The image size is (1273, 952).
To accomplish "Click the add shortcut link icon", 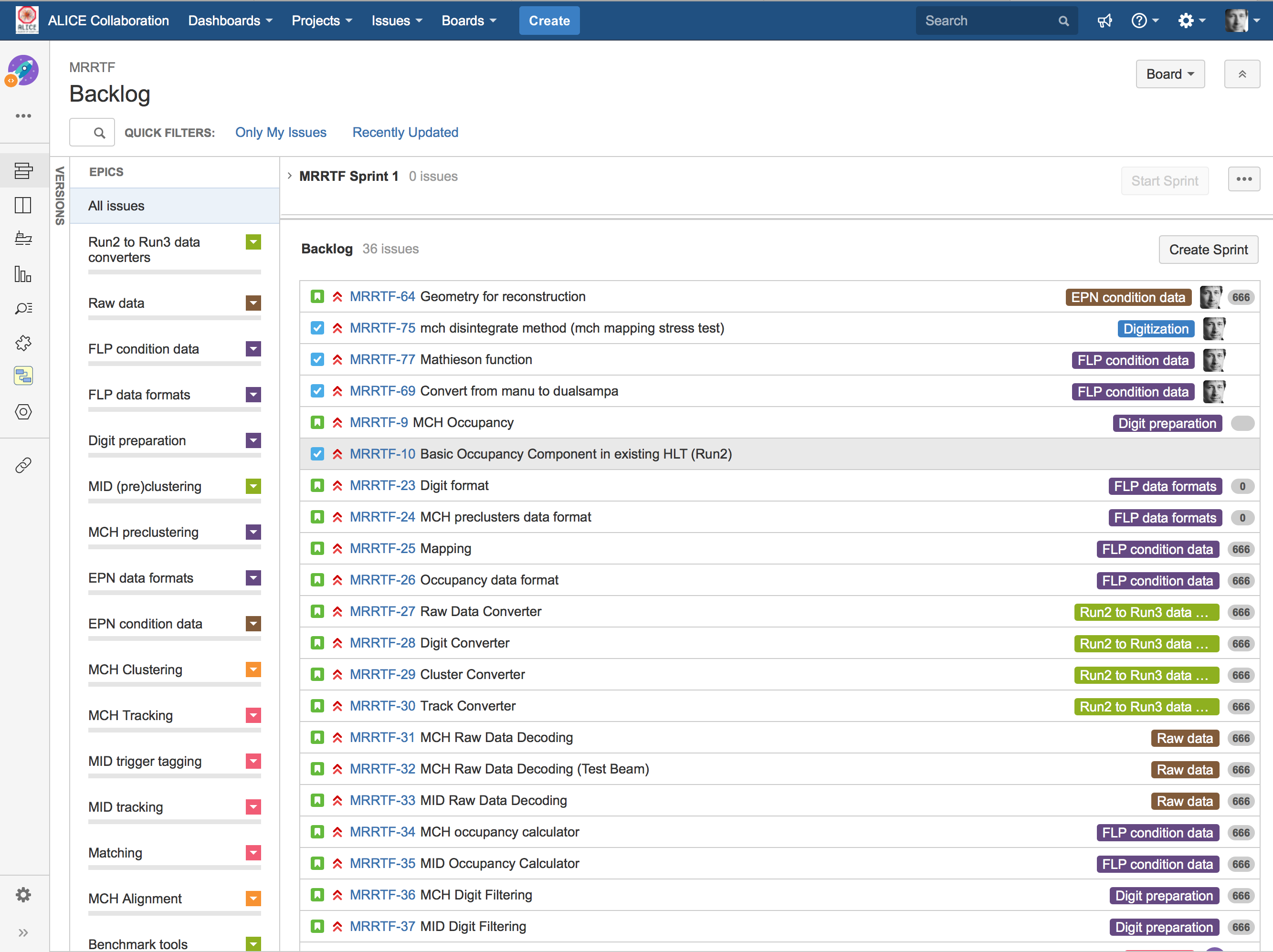I will tap(23, 465).
